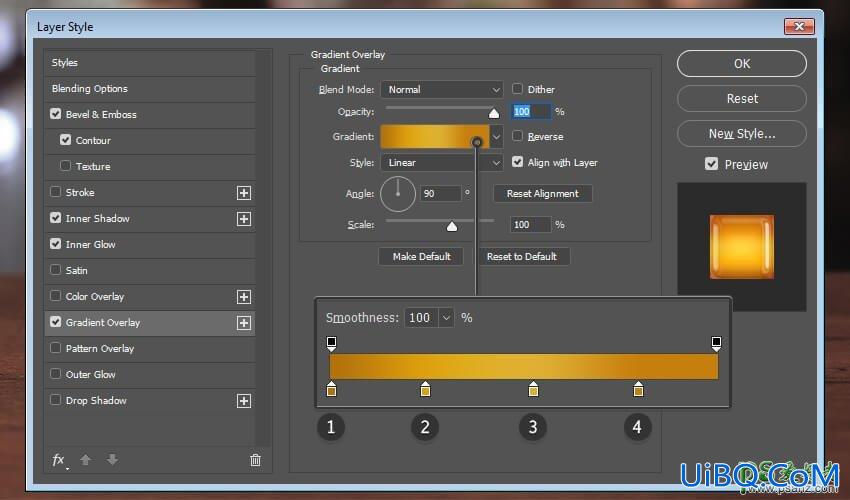850x500 pixels.
Task: Select the third color stop under the gradient
Action: tap(533, 389)
